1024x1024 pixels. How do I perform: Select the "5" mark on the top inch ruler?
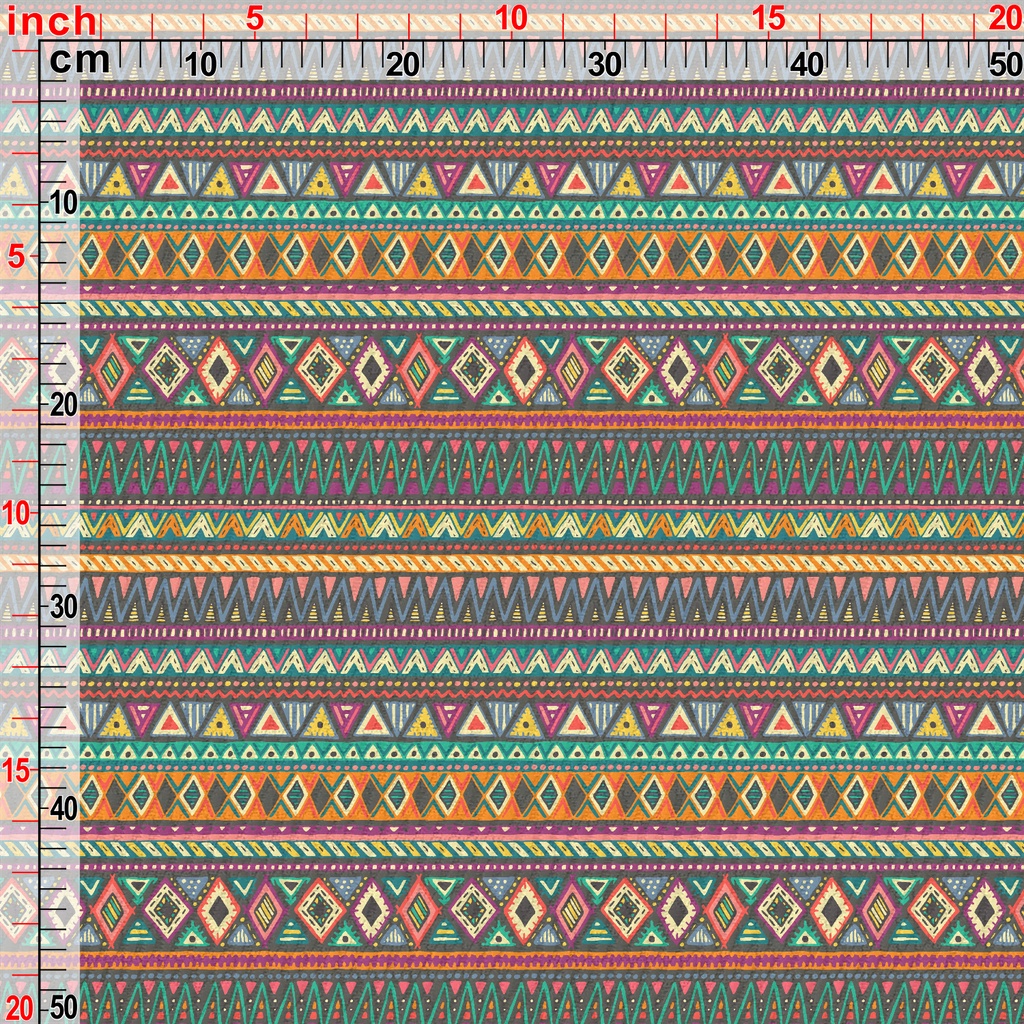pos(255,19)
